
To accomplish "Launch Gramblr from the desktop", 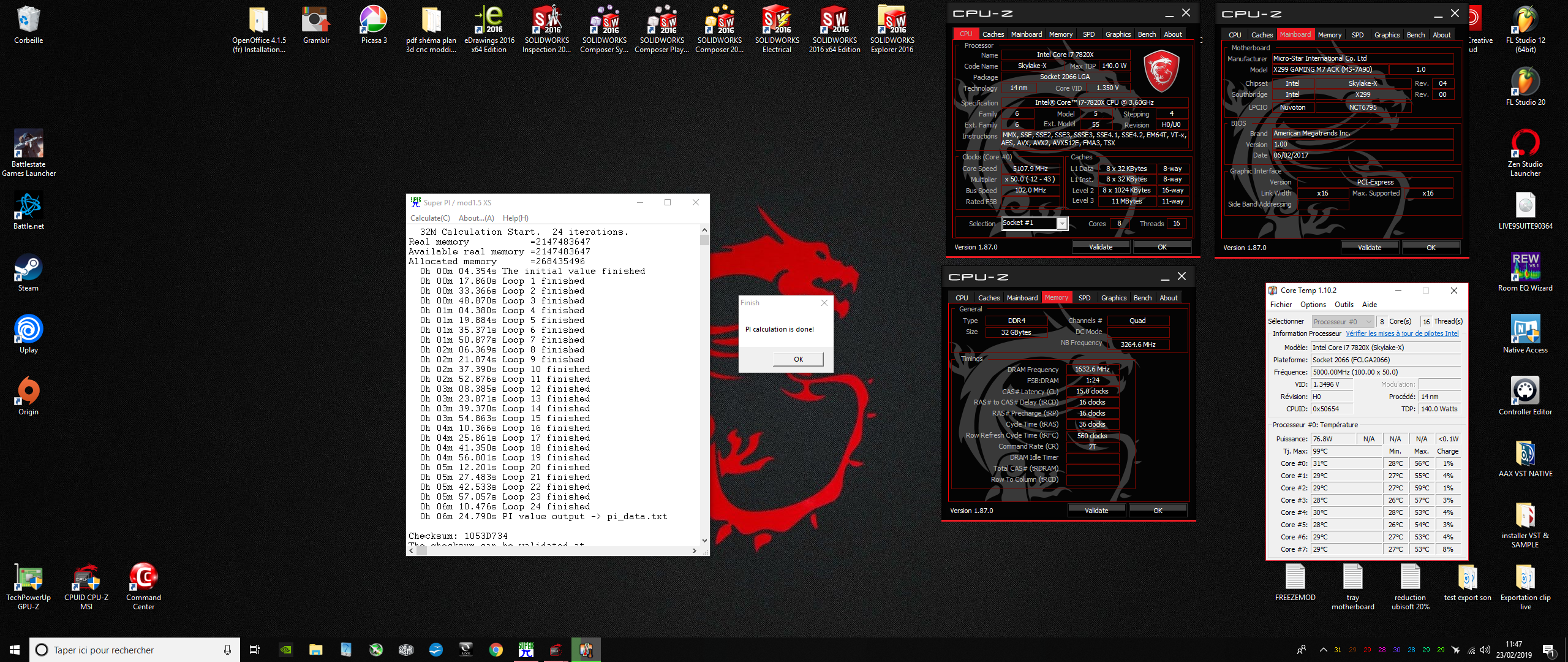I will click(316, 25).
